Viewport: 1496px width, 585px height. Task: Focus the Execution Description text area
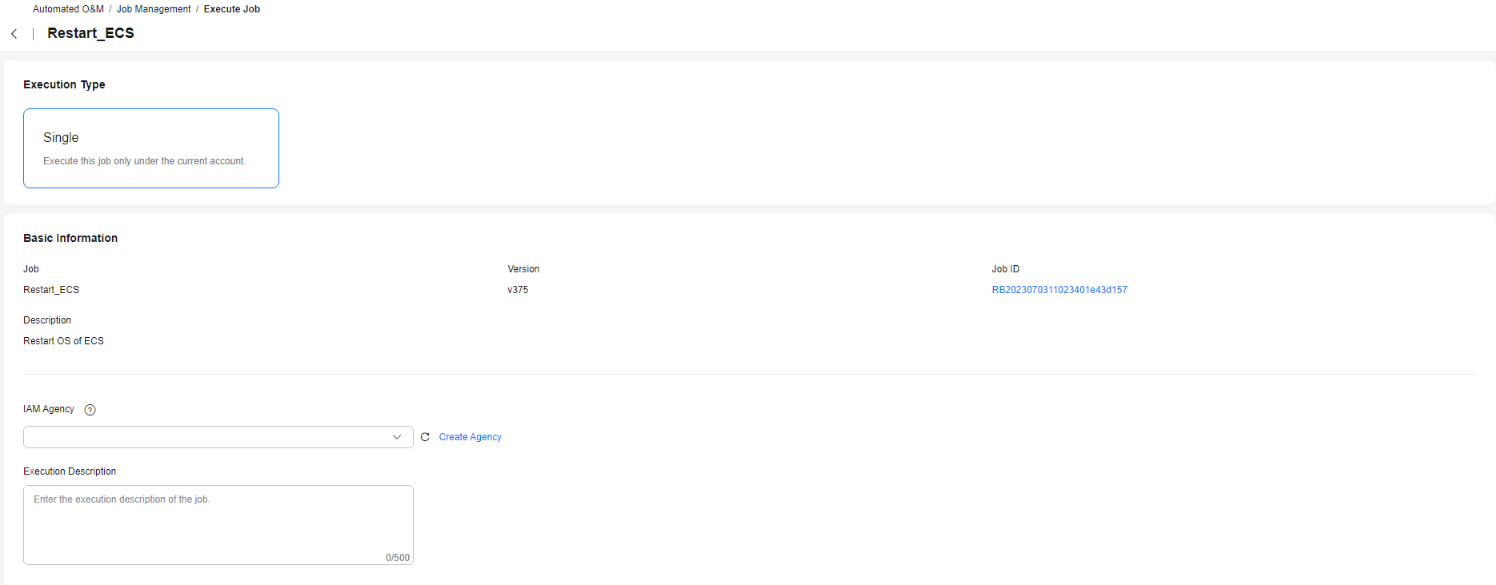(x=218, y=525)
